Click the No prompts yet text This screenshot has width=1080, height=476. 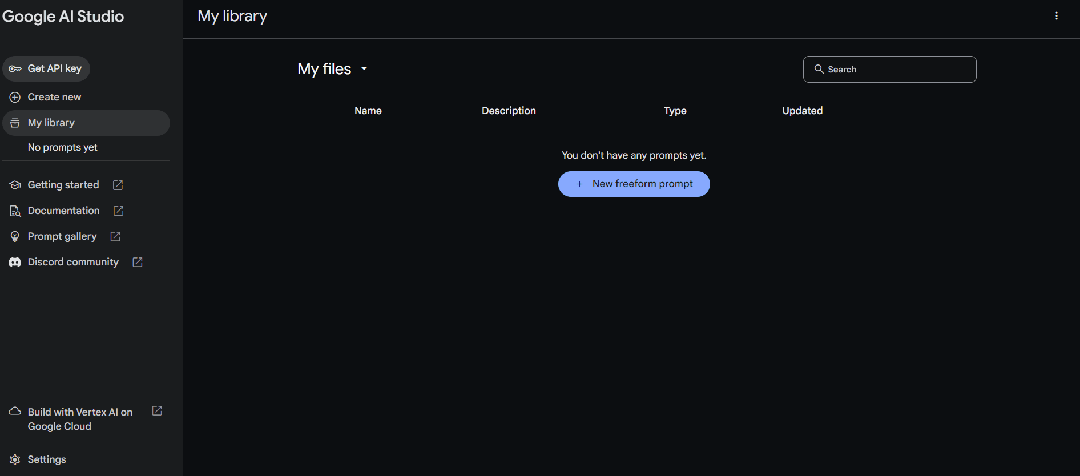[x=63, y=147]
